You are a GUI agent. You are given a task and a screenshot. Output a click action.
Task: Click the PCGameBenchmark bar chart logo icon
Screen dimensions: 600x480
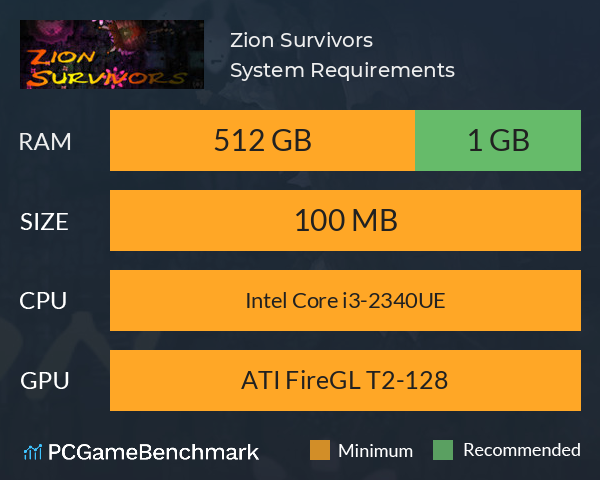pyautogui.click(x=33, y=452)
